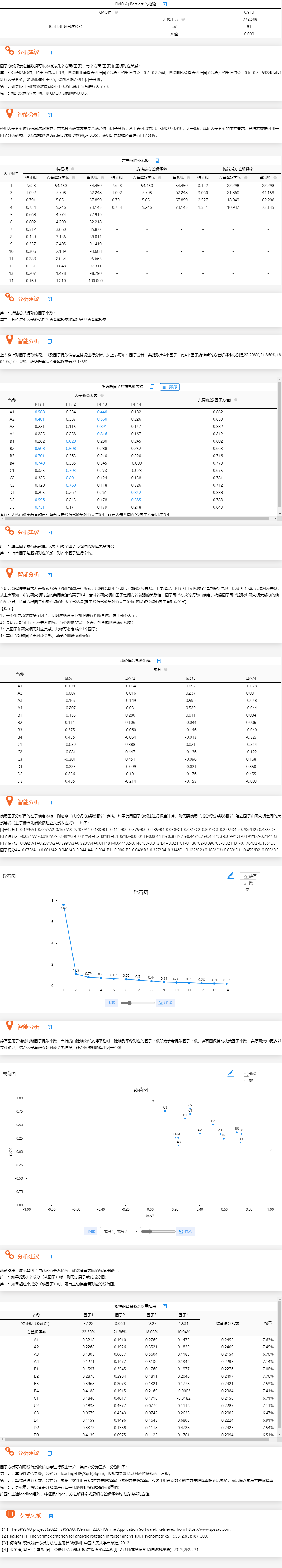282x1568 pixels.
Task: Open 样式 settings for 碎石图
Action: 165,1003
